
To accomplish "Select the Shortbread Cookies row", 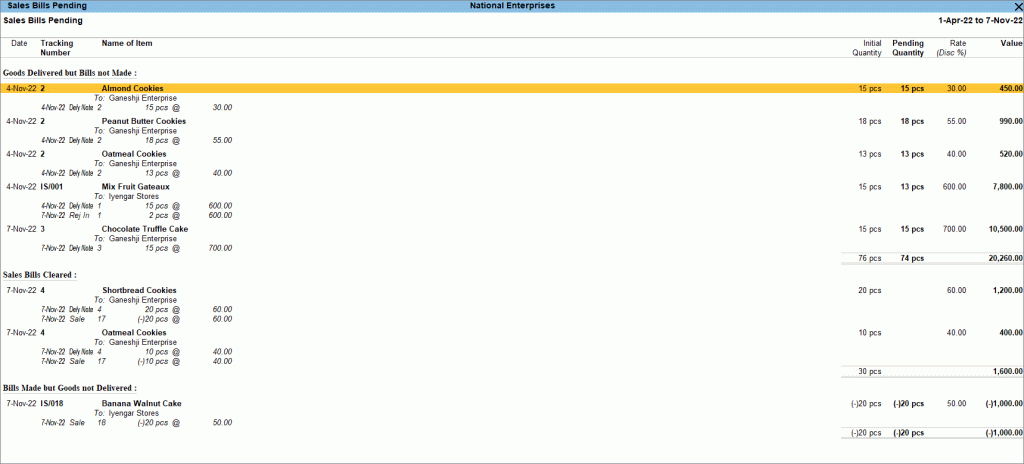I will tap(512, 290).
